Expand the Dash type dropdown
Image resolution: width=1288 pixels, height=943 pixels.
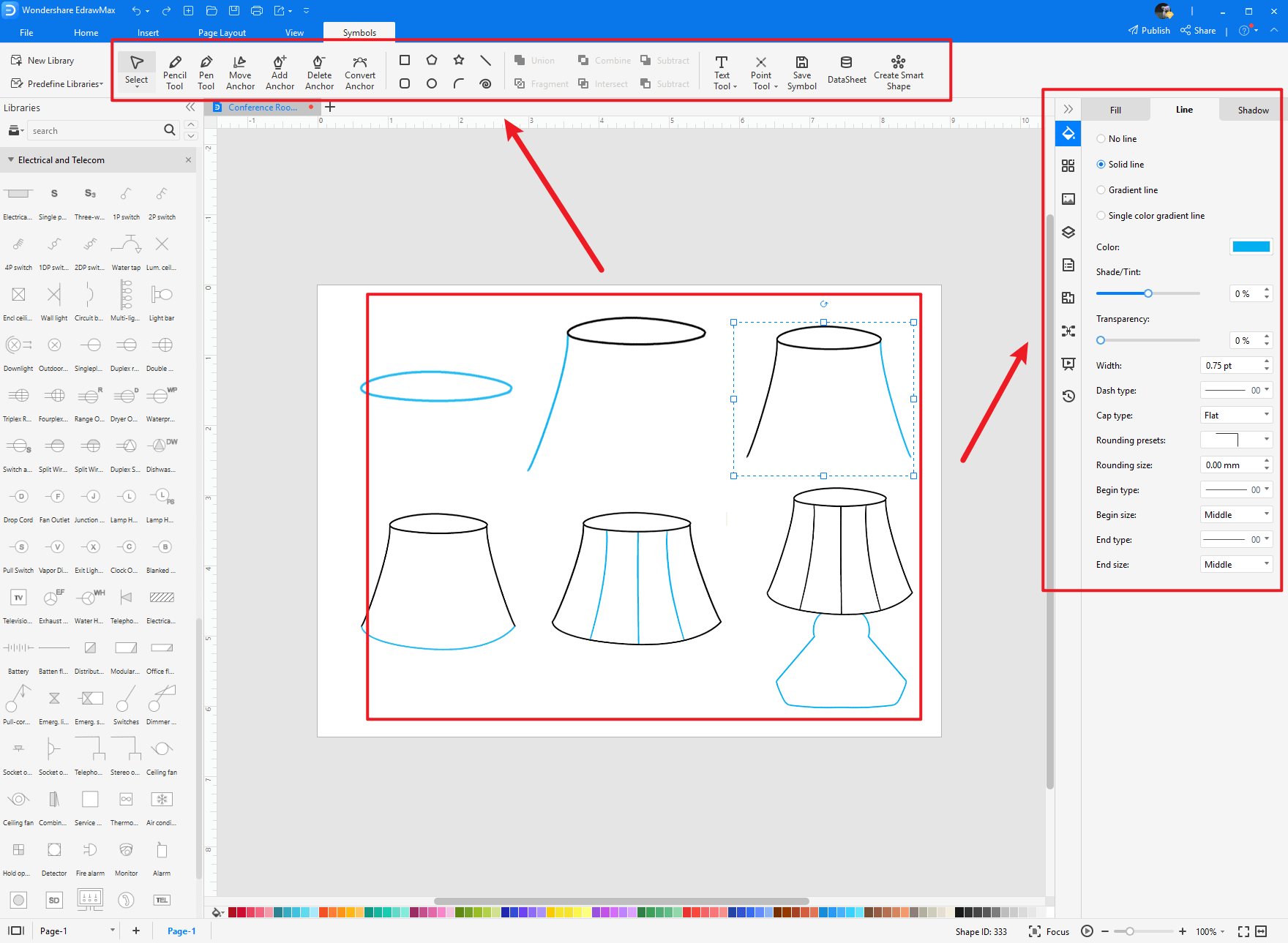point(1236,391)
